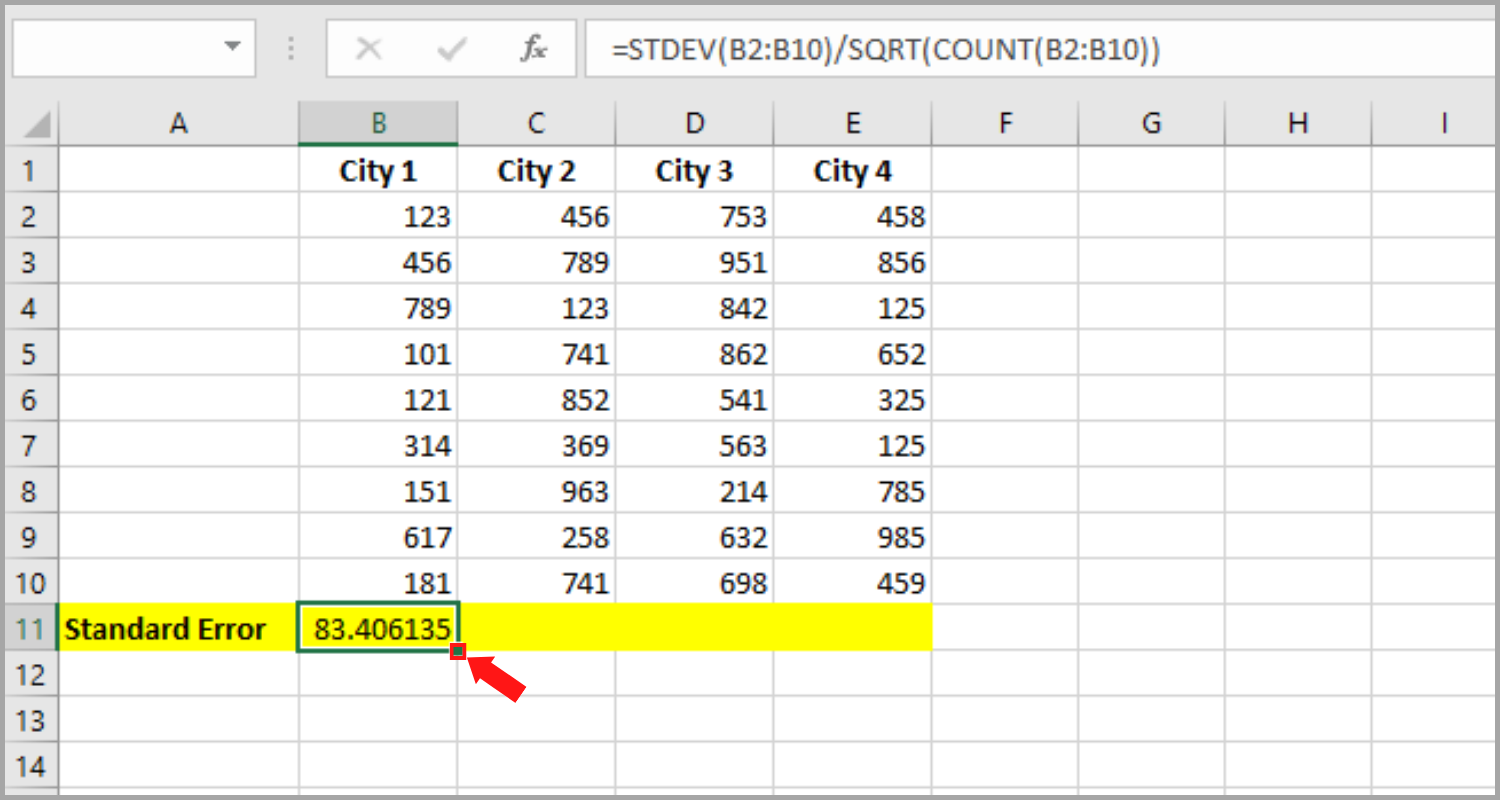Click the Insert Function (fx) icon

click(x=533, y=48)
